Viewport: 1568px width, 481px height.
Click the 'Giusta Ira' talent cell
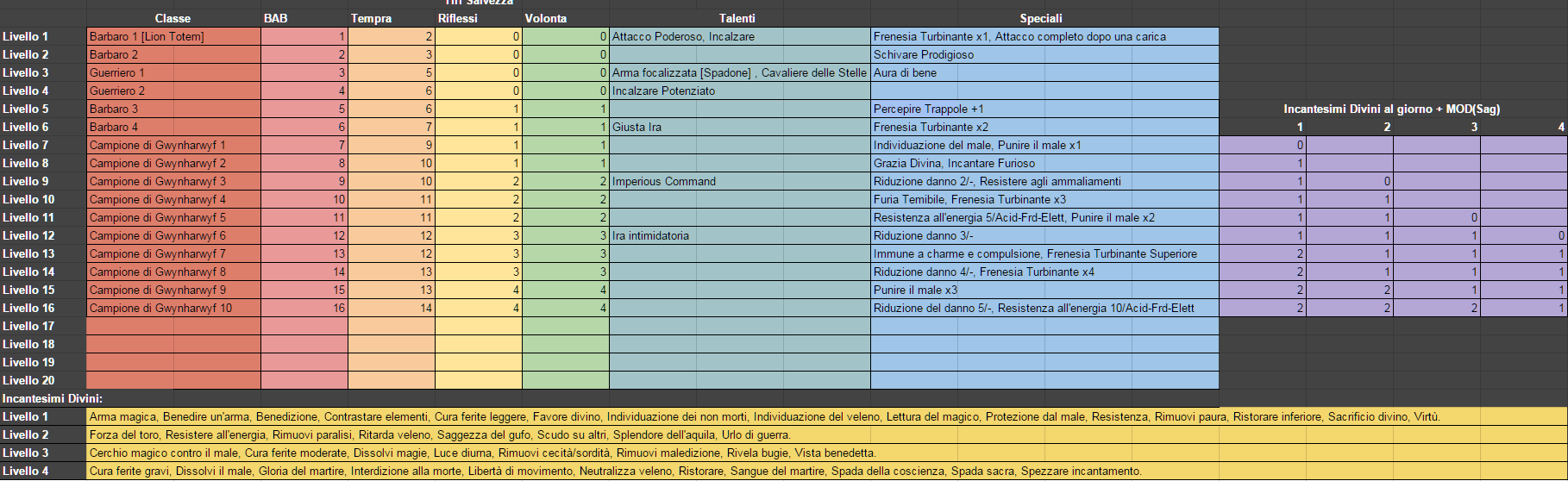click(740, 127)
